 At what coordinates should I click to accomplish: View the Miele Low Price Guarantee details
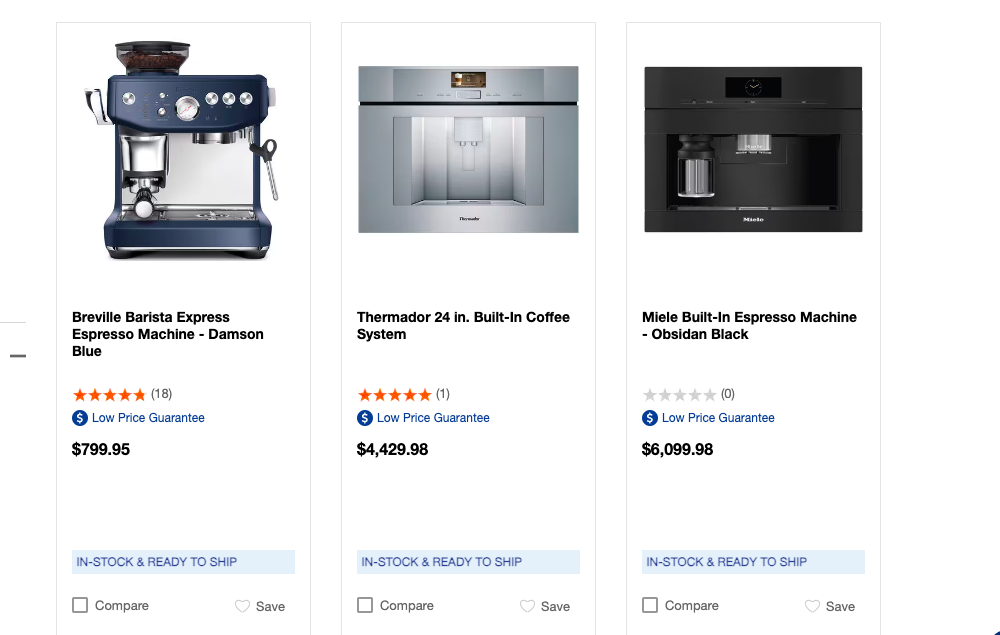click(x=718, y=418)
